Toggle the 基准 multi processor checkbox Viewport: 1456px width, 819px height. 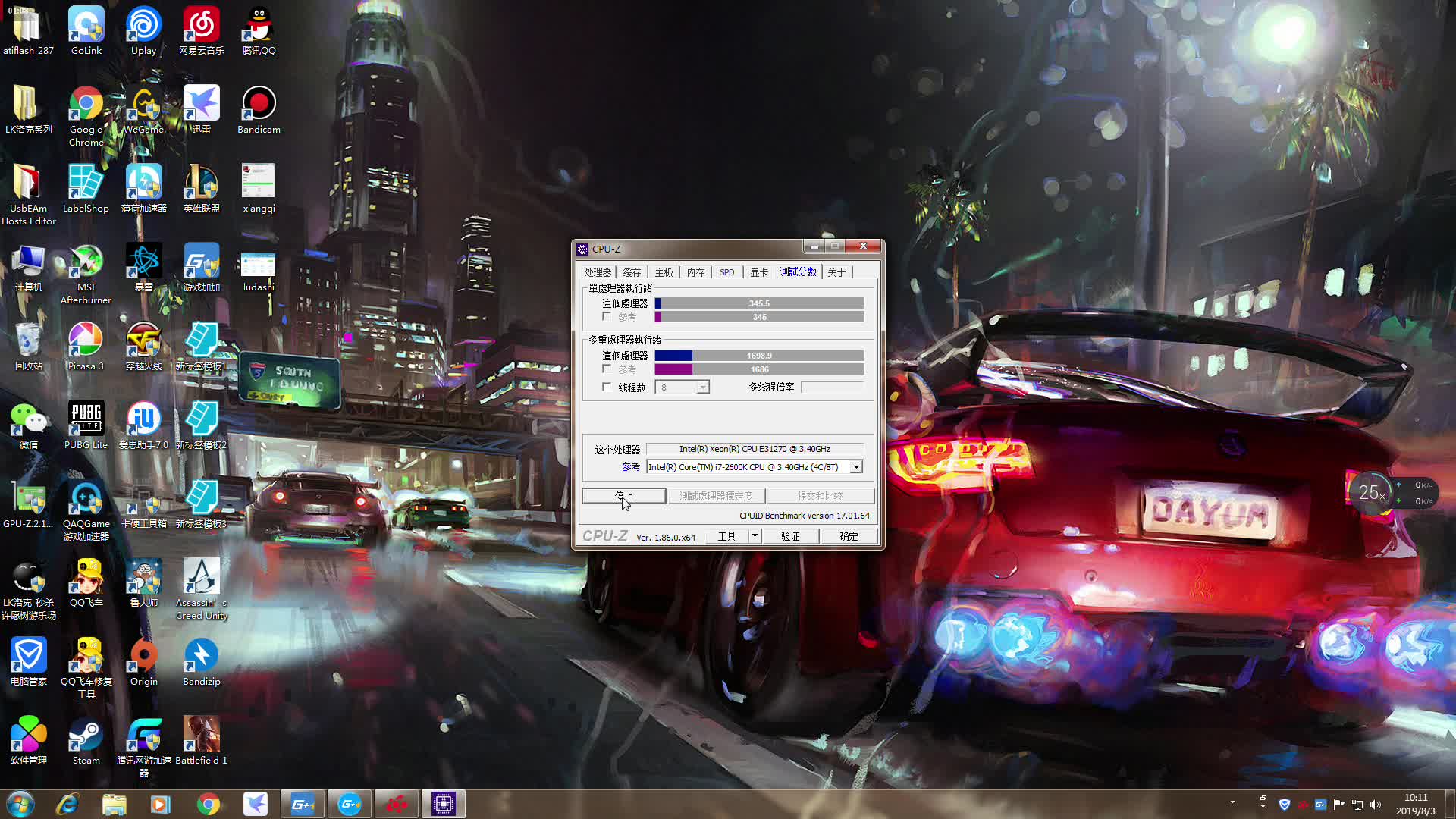(x=605, y=369)
